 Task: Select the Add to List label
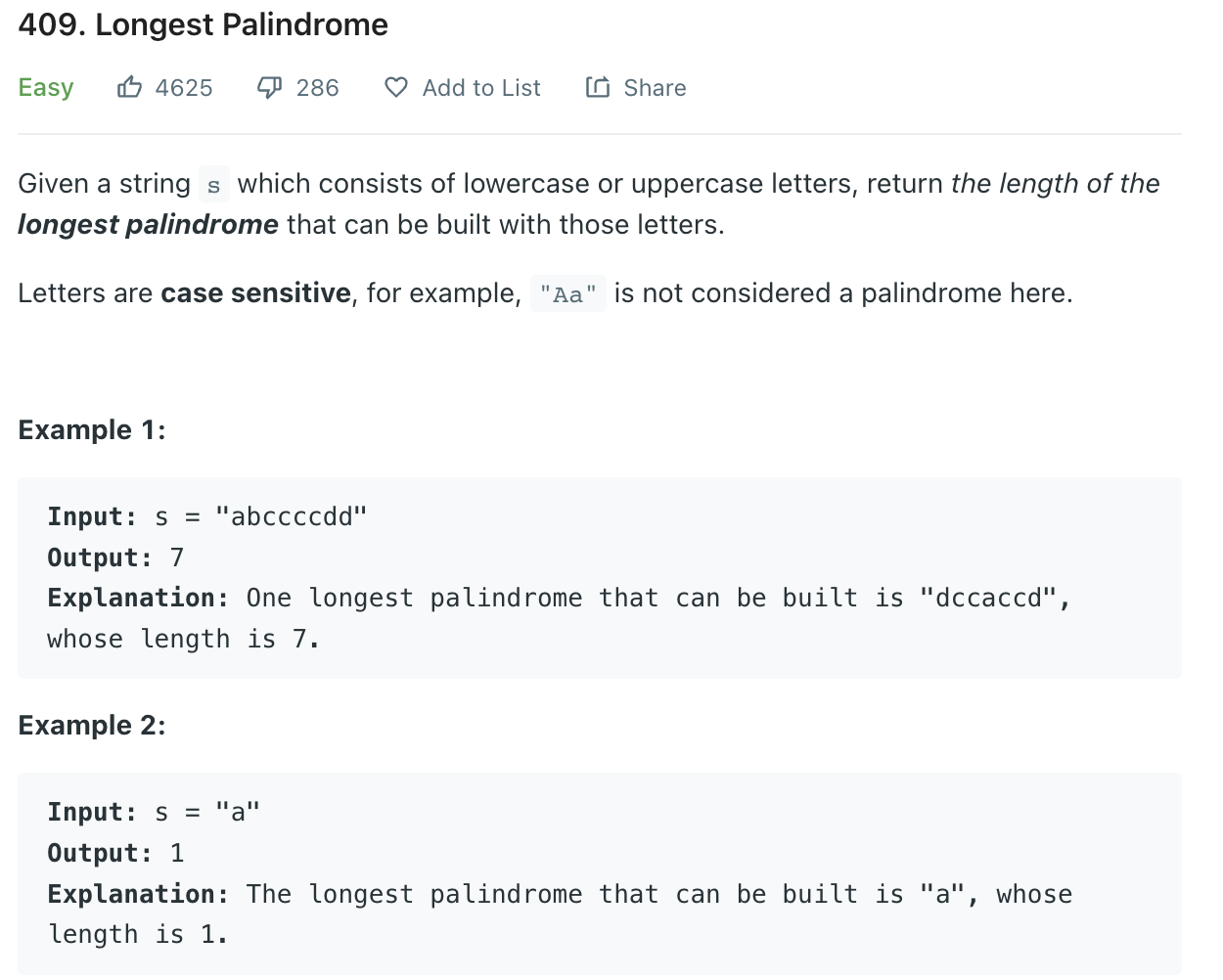click(x=481, y=88)
